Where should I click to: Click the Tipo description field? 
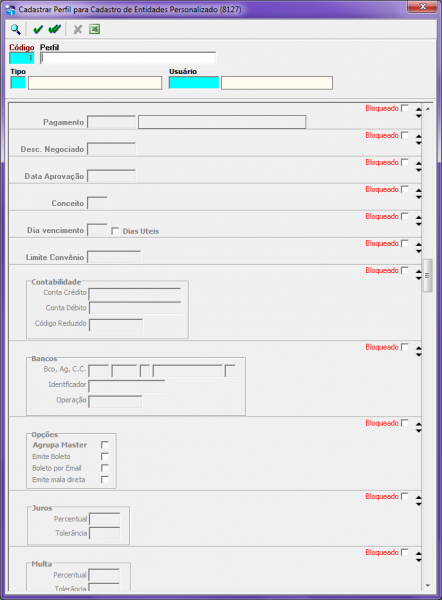(x=95, y=83)
